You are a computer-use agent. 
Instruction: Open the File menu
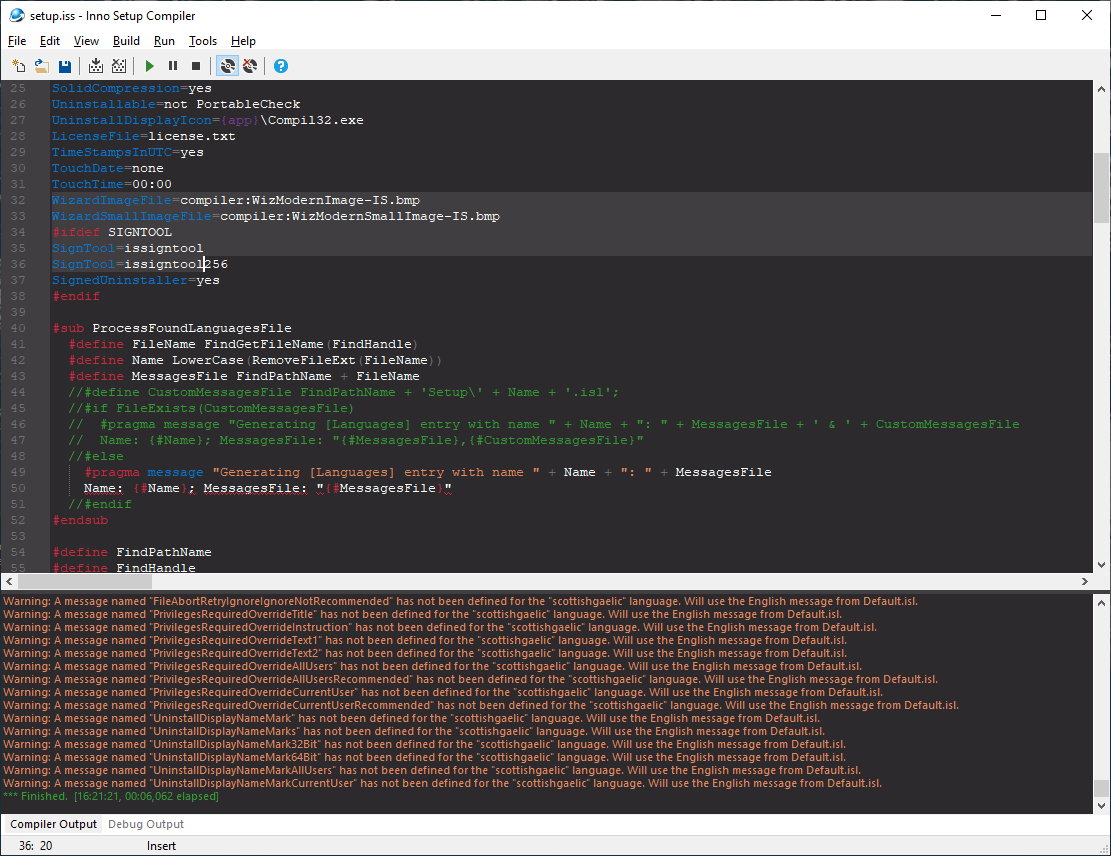pyautogui.click(x=17, y=41)
